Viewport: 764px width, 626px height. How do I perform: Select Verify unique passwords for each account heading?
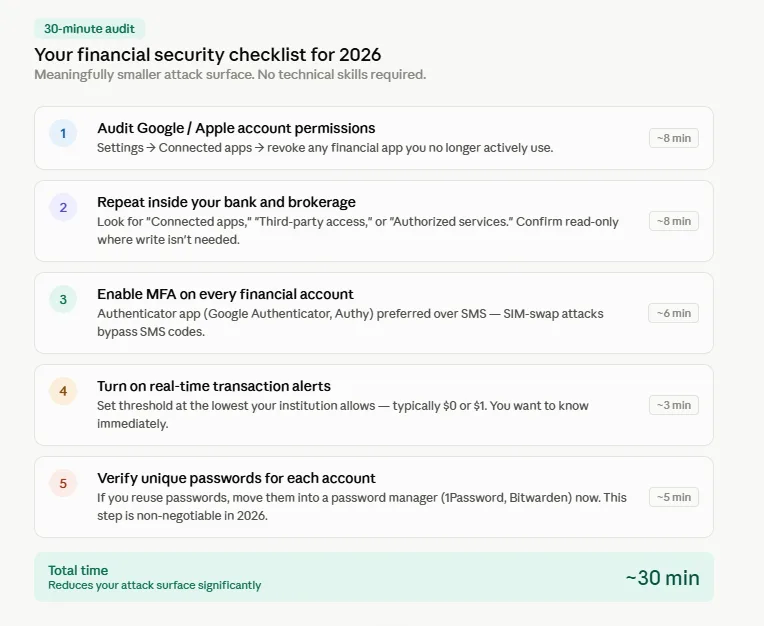(236, 478)
